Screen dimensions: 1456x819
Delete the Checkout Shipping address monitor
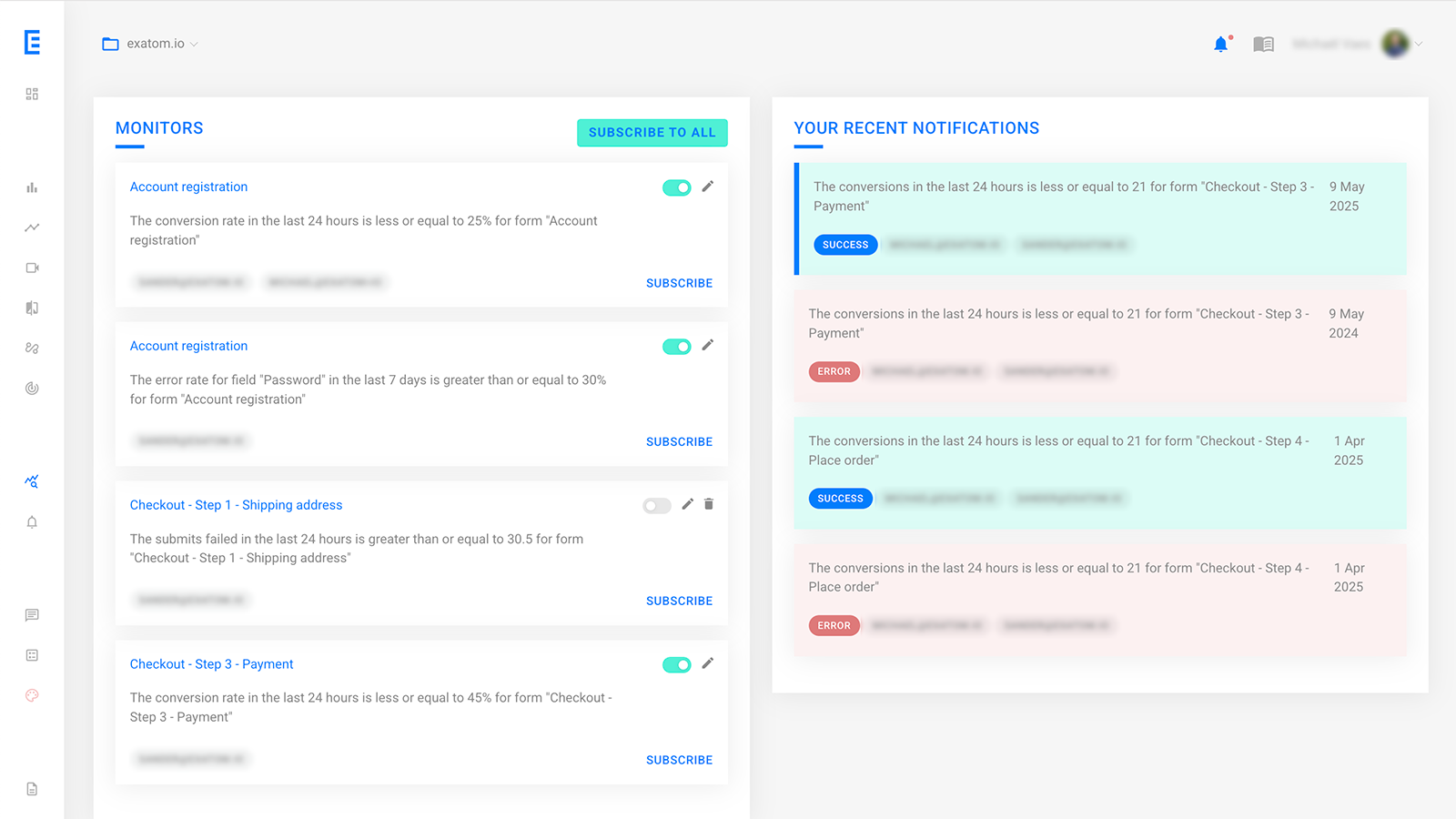coord(709,505)
